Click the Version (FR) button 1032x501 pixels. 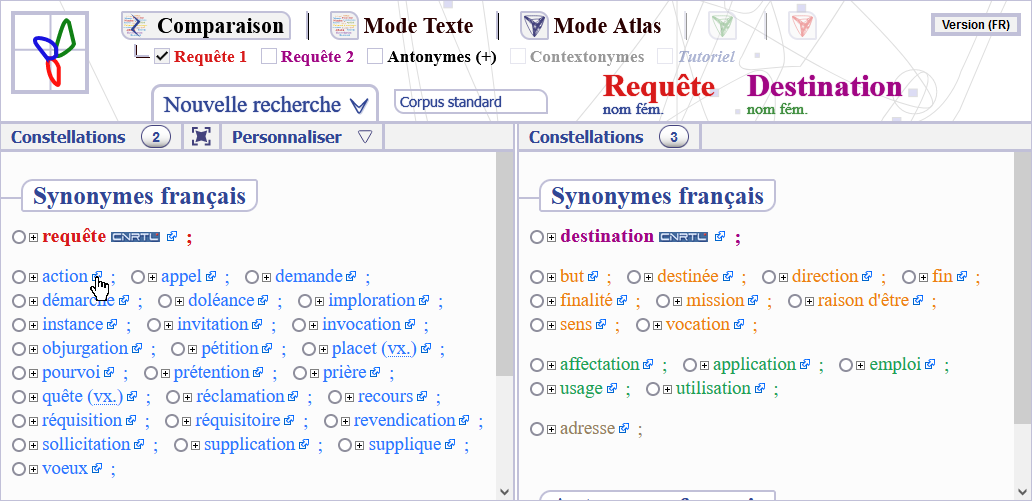(975, 25)
